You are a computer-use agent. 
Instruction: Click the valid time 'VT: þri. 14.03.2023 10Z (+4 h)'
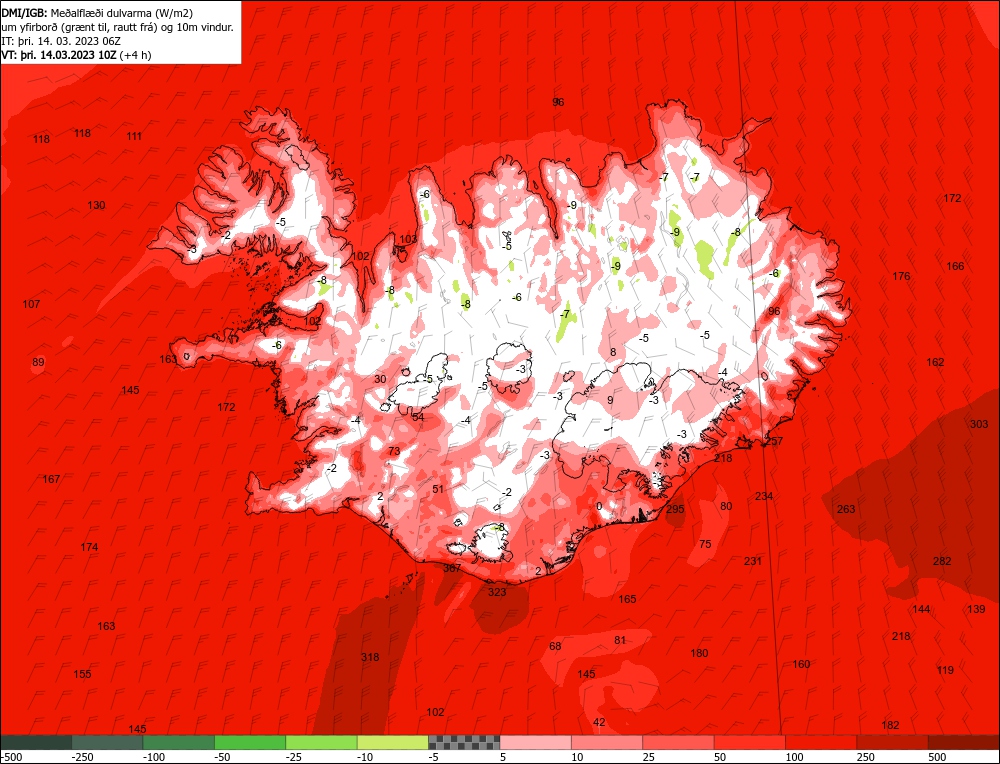(x=77, y=55)
